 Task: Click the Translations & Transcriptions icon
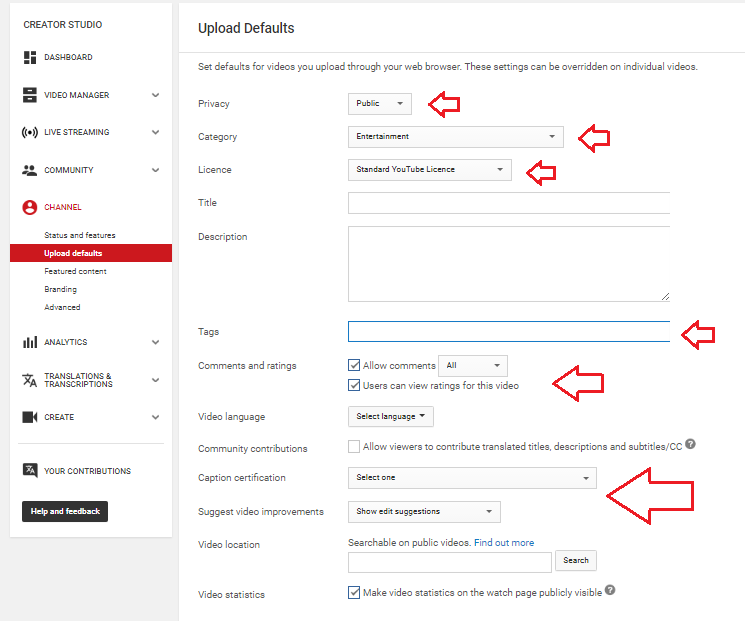point(29,380)
